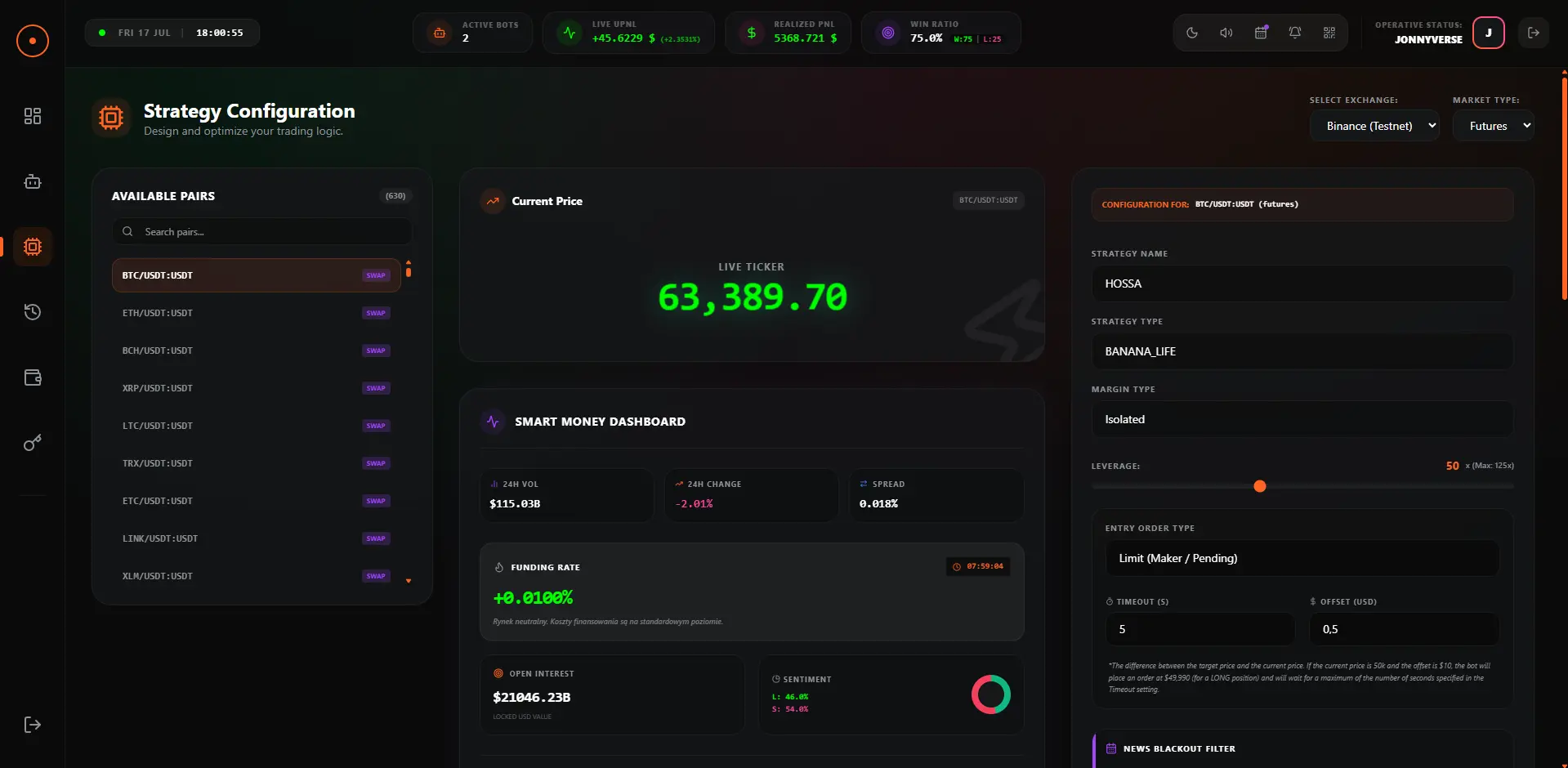Click the sentiment donut chart
Image resolution: width=1568 pixels, height=768 pixels.
990,694
